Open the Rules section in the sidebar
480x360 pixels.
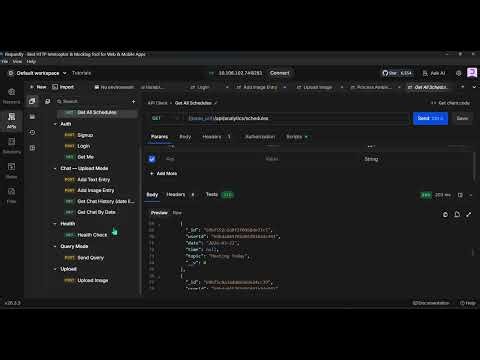[x=11, y=170]
